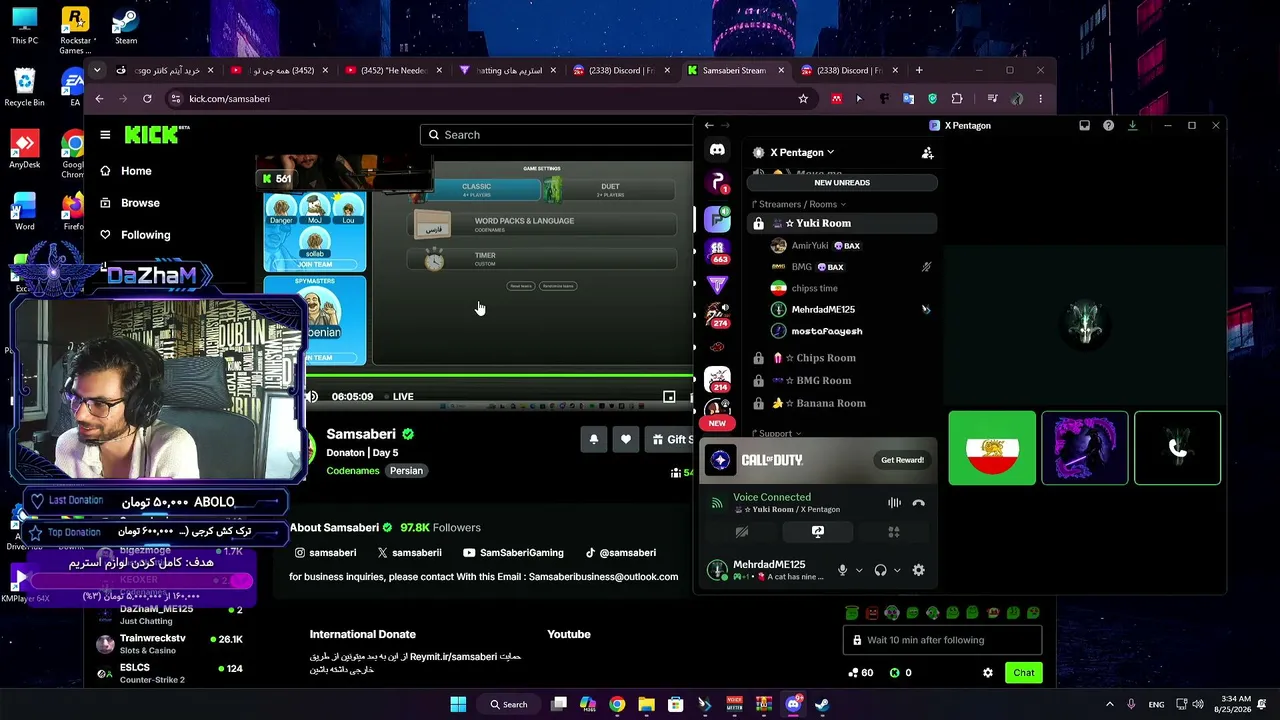Go back in Chrome navigation

[x=99, y=99]
